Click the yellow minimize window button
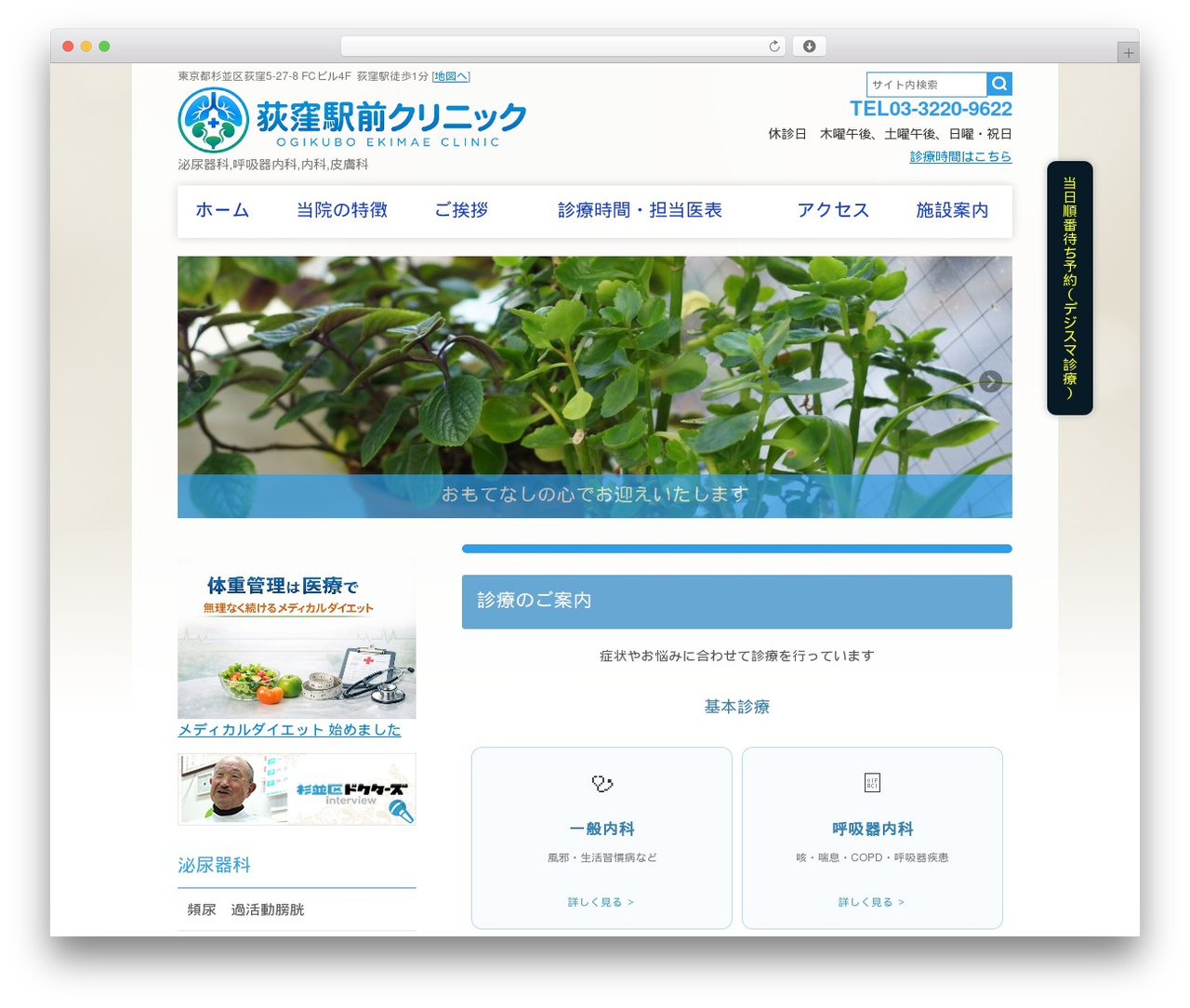This screenshot has width=1190, height=1008. [x=86, y=46]
